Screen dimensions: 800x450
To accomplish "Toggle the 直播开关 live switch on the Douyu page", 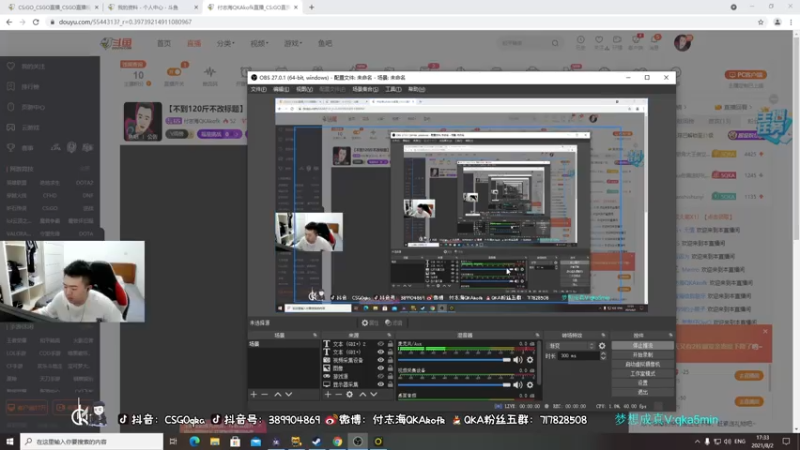I will 173,72.
